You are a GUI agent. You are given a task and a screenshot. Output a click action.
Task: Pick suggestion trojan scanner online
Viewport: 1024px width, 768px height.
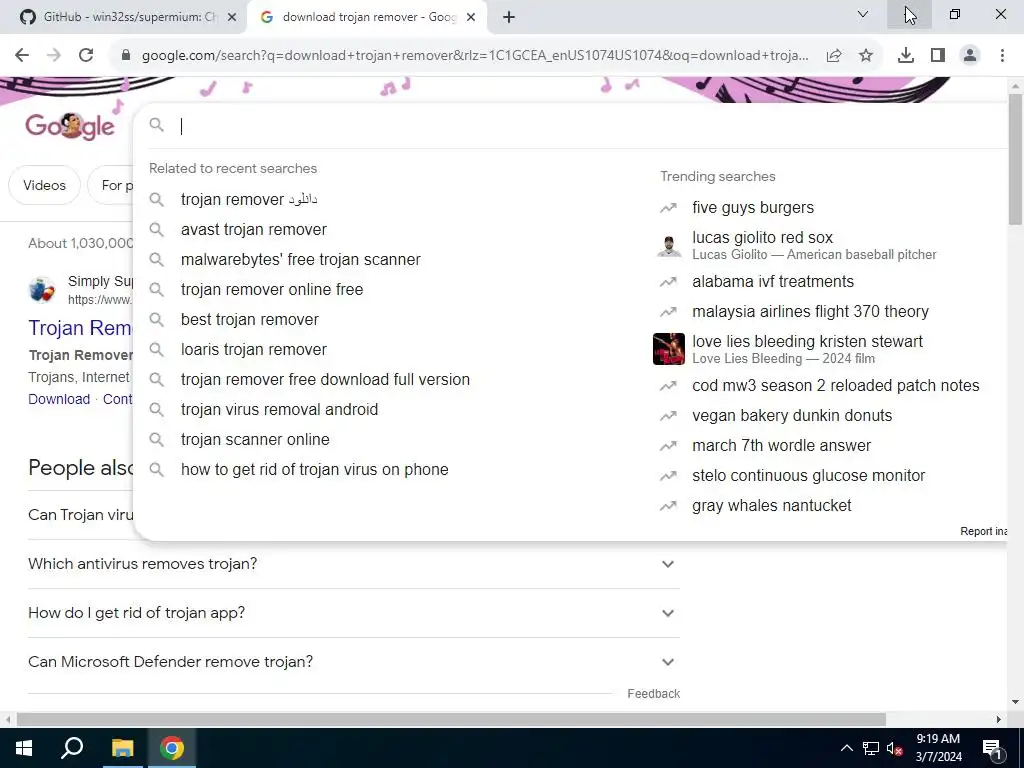pos(255,440)
